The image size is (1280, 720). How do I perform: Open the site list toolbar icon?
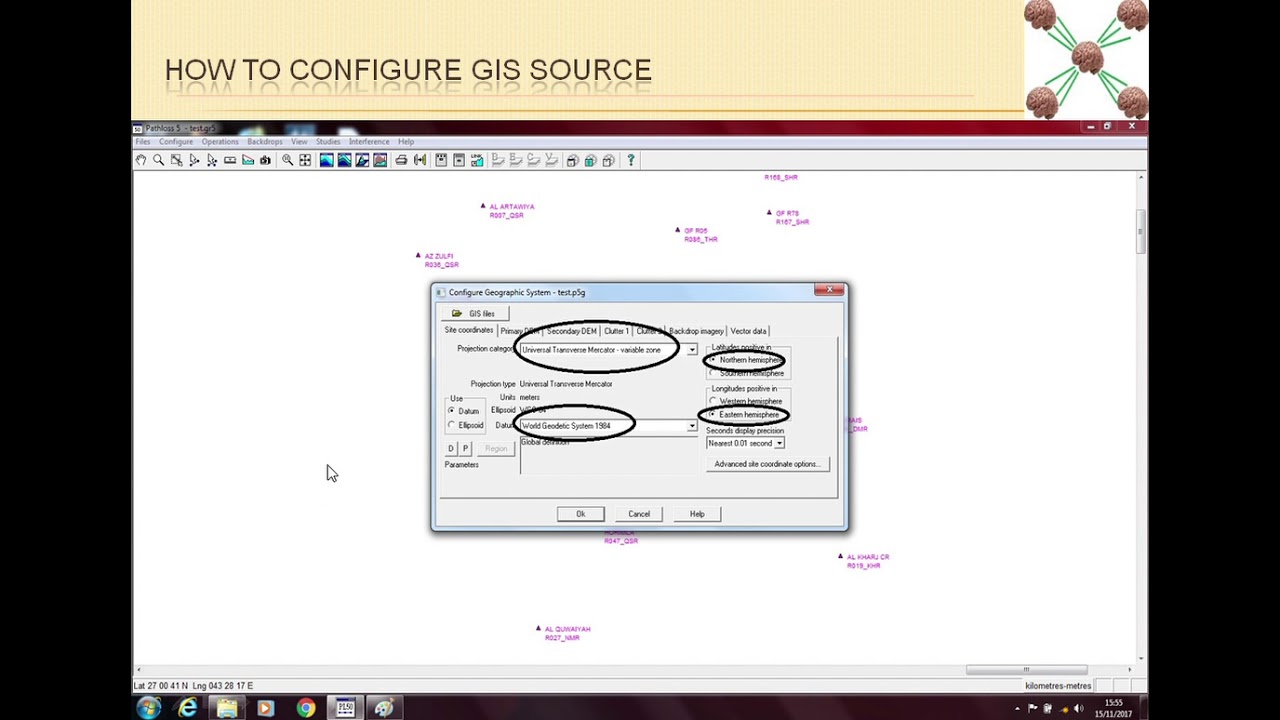pos(441,160)
